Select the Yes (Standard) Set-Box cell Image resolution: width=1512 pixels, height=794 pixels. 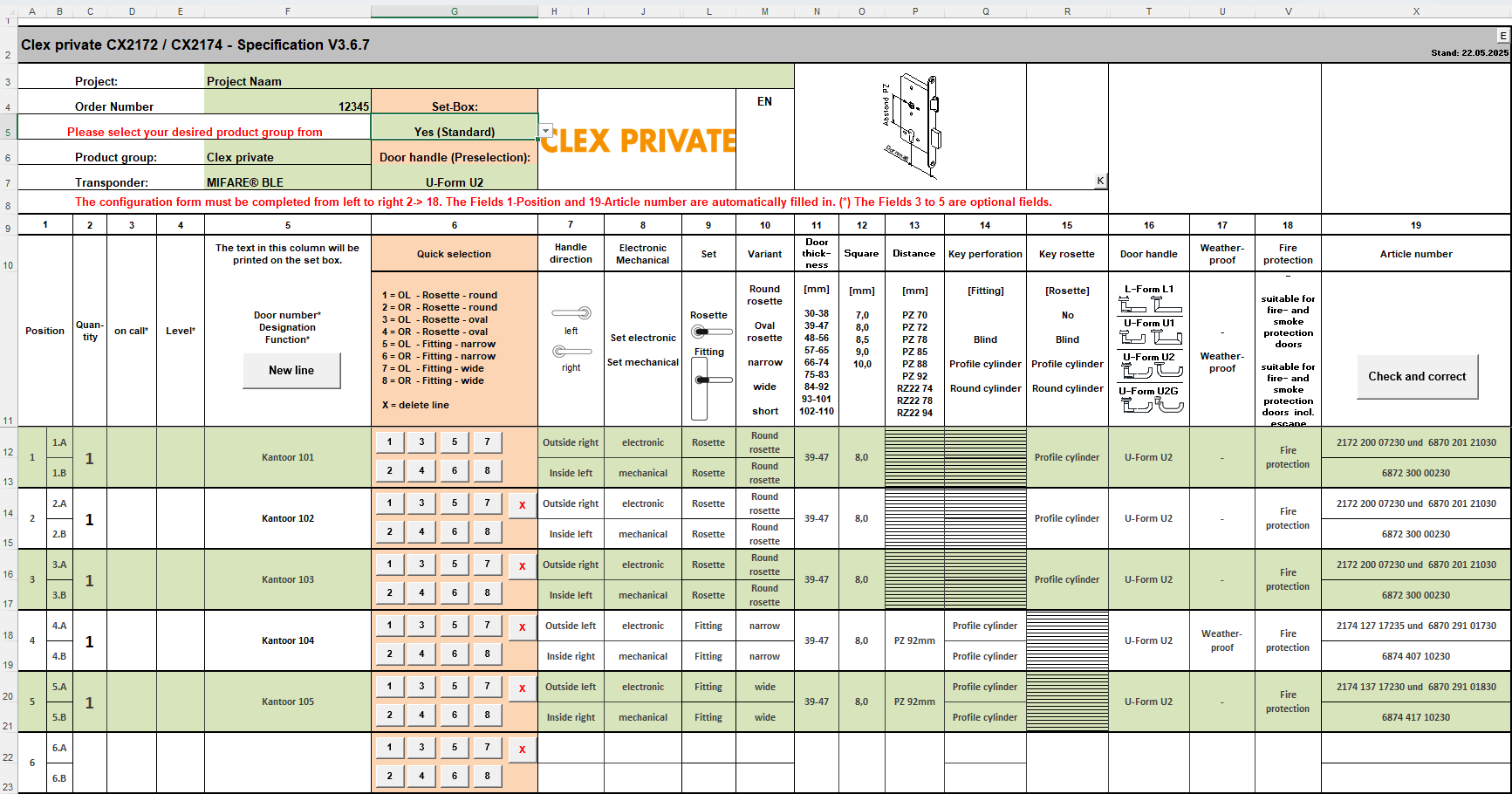(454, 132)
